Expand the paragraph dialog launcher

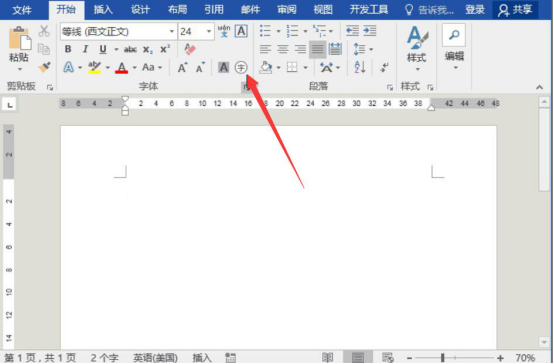[x=390, y=87]
